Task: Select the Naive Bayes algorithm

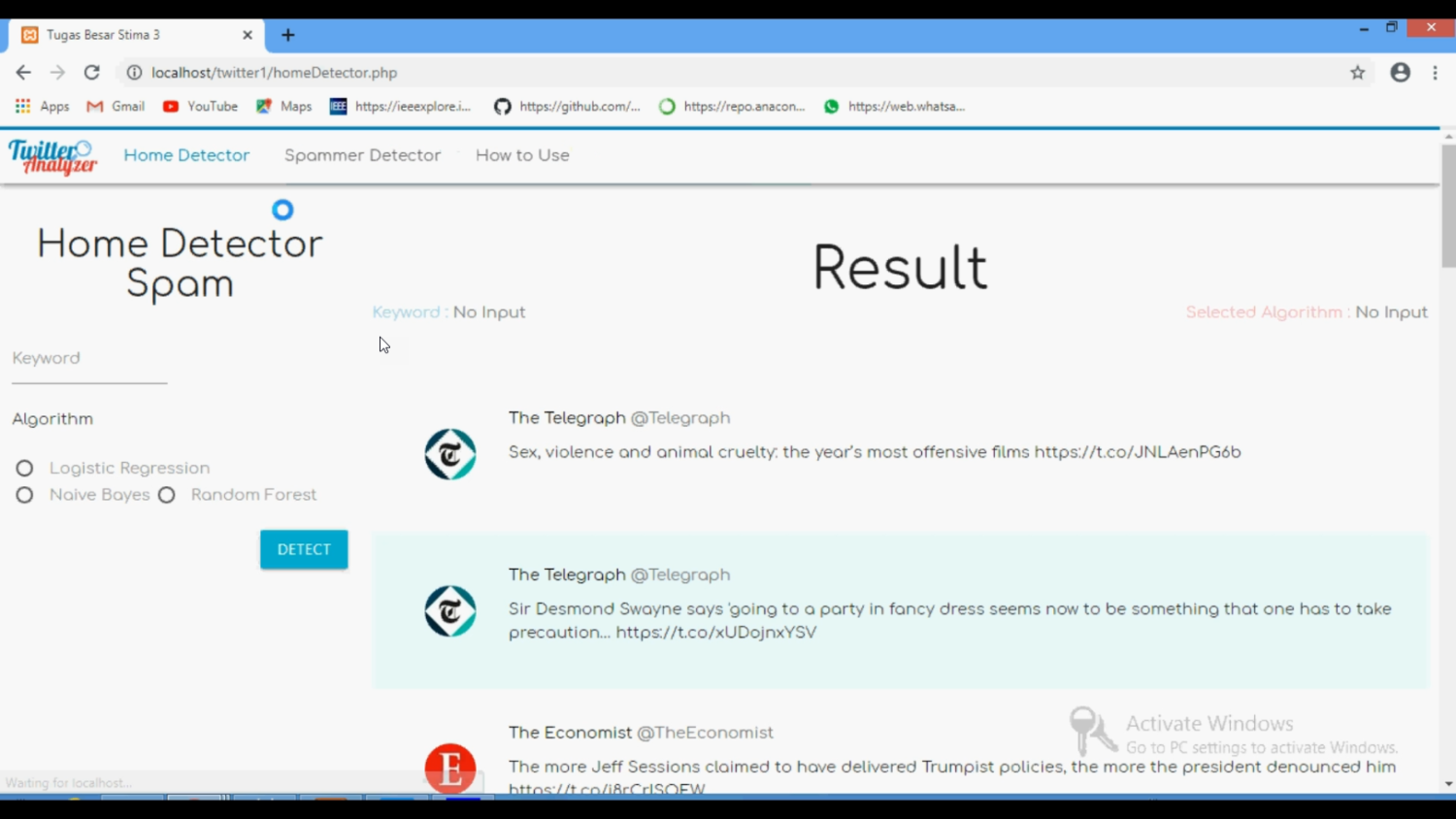Action: (x=24, y=495)
